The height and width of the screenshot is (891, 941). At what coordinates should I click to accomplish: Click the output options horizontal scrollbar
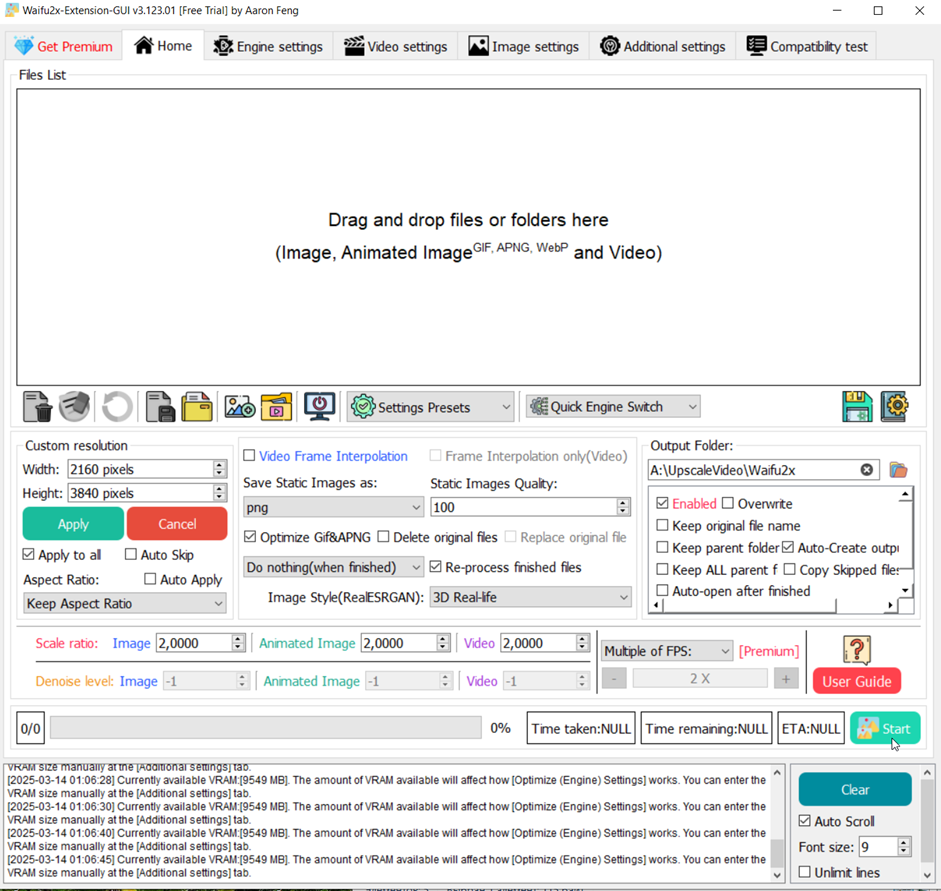click(774, 605)
